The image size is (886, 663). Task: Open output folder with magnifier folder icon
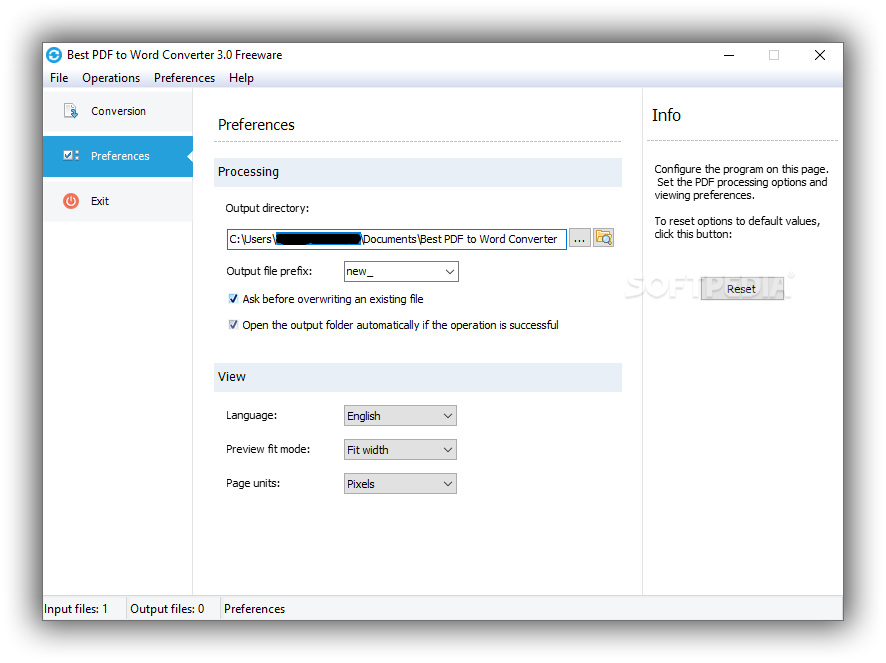point(603,238)
